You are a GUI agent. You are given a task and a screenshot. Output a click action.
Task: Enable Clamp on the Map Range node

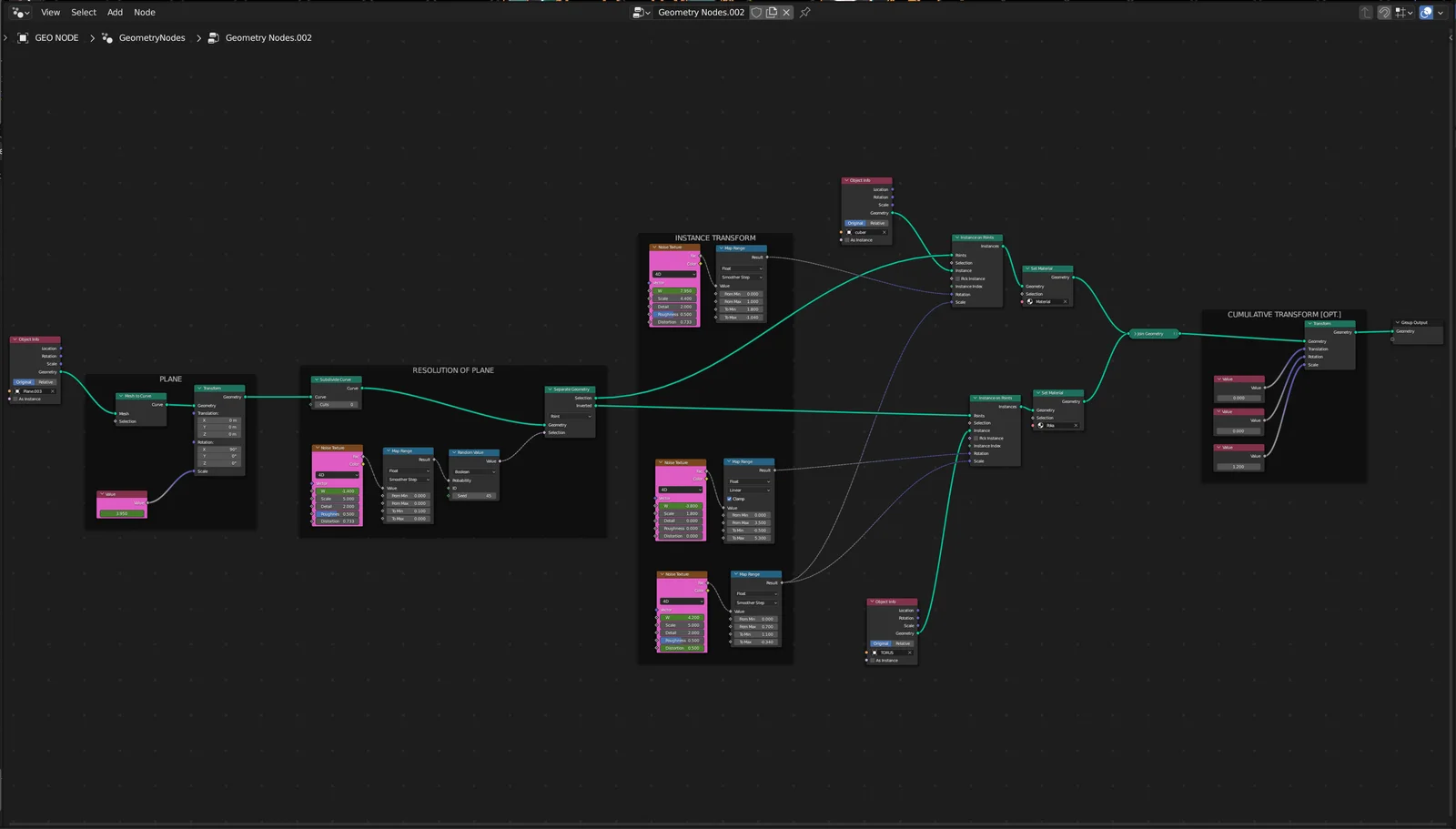click(x=729, y=499)
